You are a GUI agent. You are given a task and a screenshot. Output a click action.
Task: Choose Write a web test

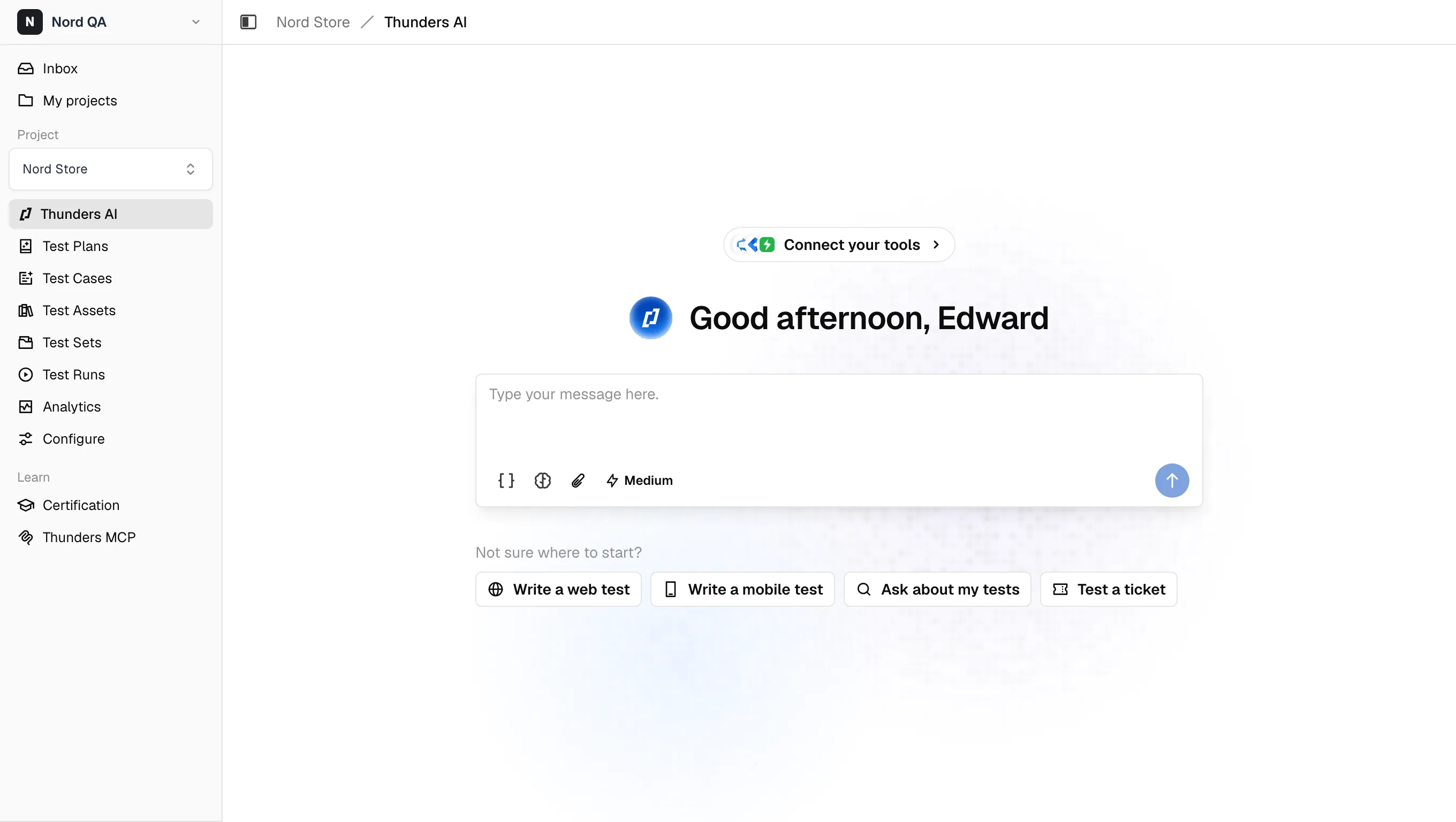coord(558,590)
